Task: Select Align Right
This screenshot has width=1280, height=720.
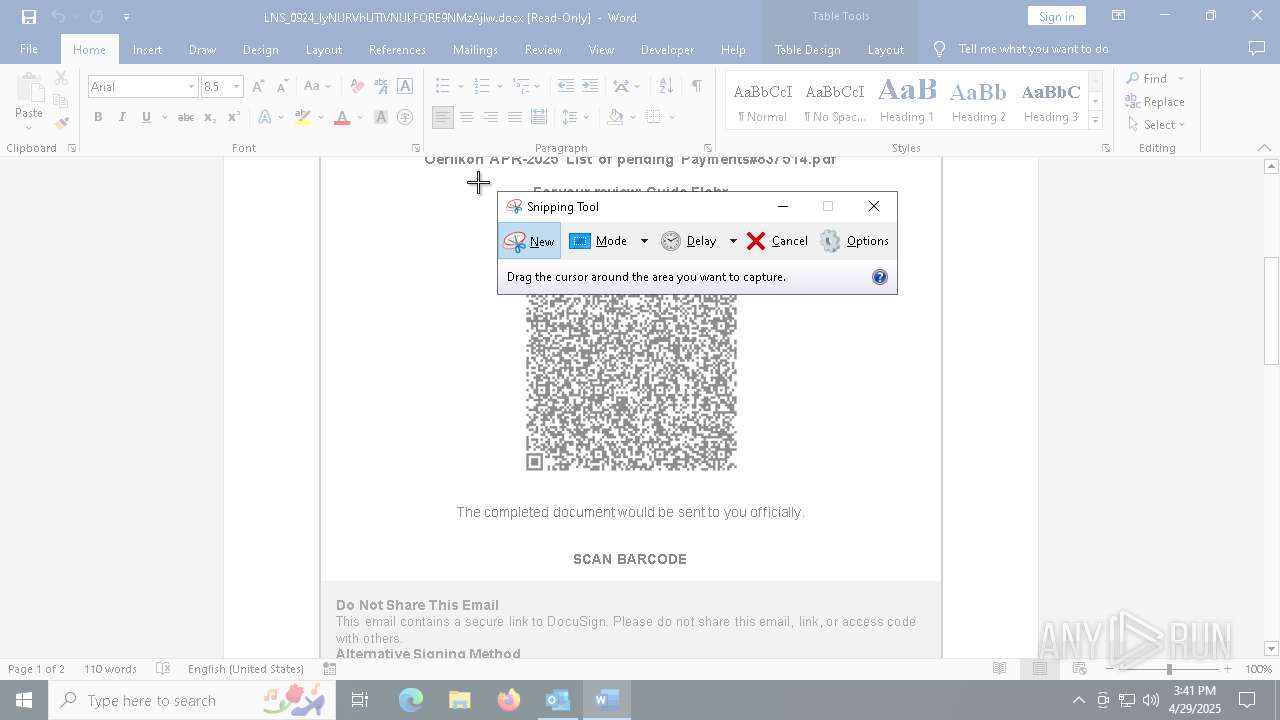Action: 490,117
